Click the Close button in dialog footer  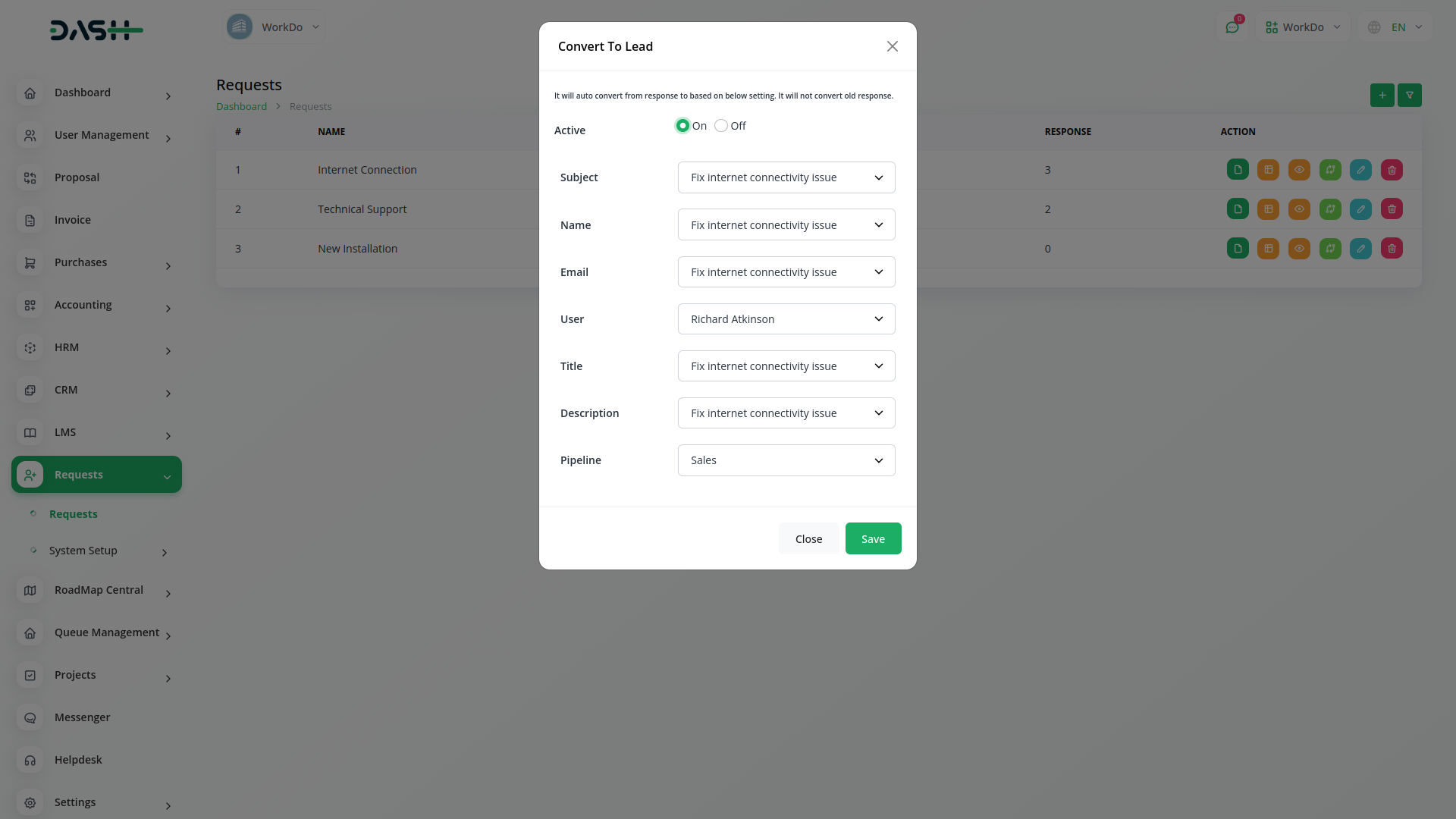coord(808,539)
